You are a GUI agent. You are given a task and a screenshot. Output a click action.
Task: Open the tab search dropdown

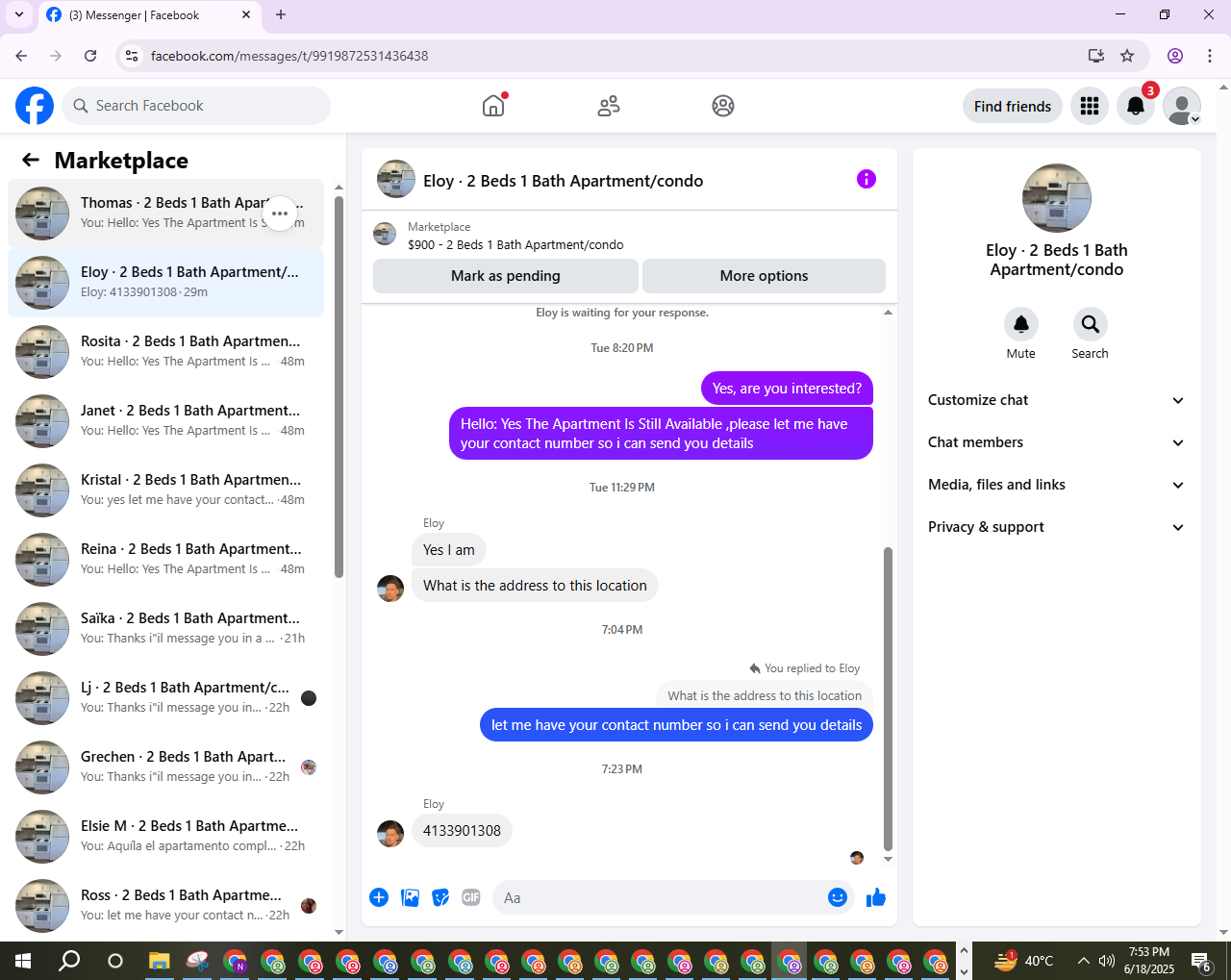click(x=19, y=14)
